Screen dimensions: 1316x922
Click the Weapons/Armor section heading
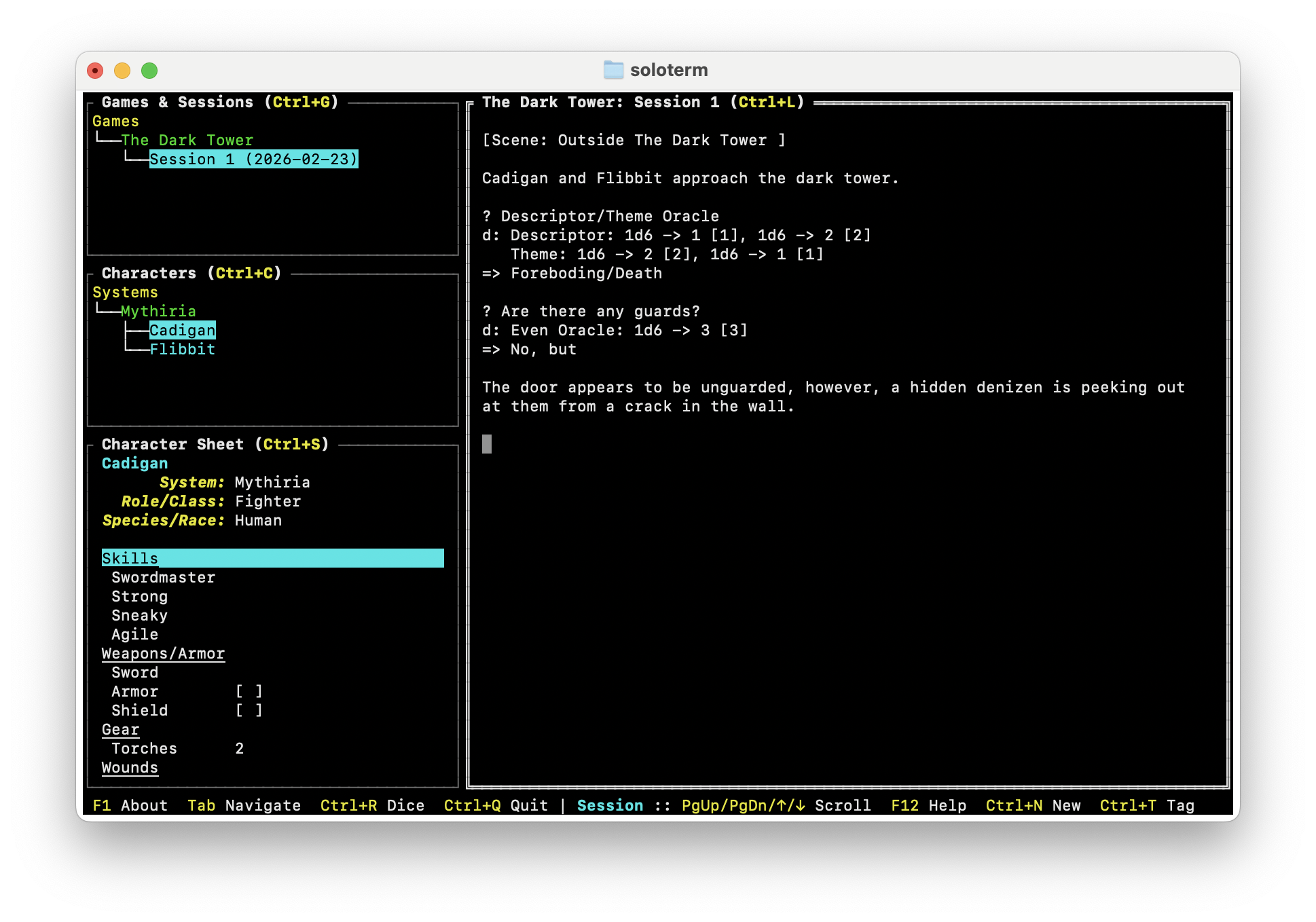pos(163,653)
